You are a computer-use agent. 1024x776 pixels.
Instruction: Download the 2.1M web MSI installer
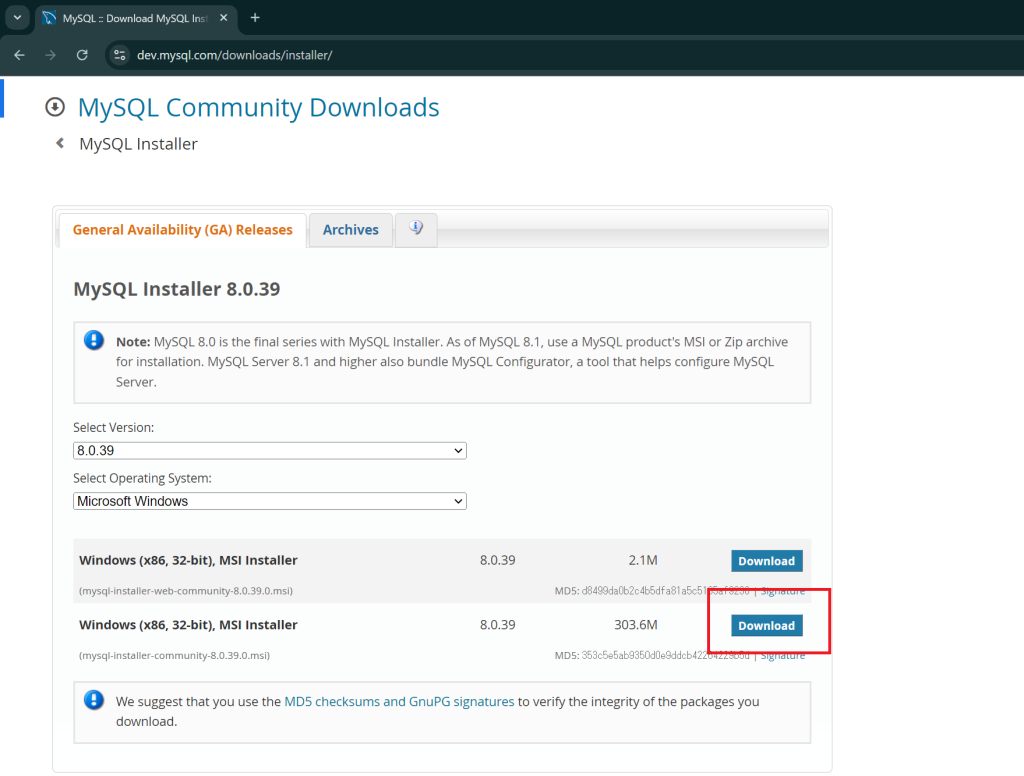click(766, 561)
